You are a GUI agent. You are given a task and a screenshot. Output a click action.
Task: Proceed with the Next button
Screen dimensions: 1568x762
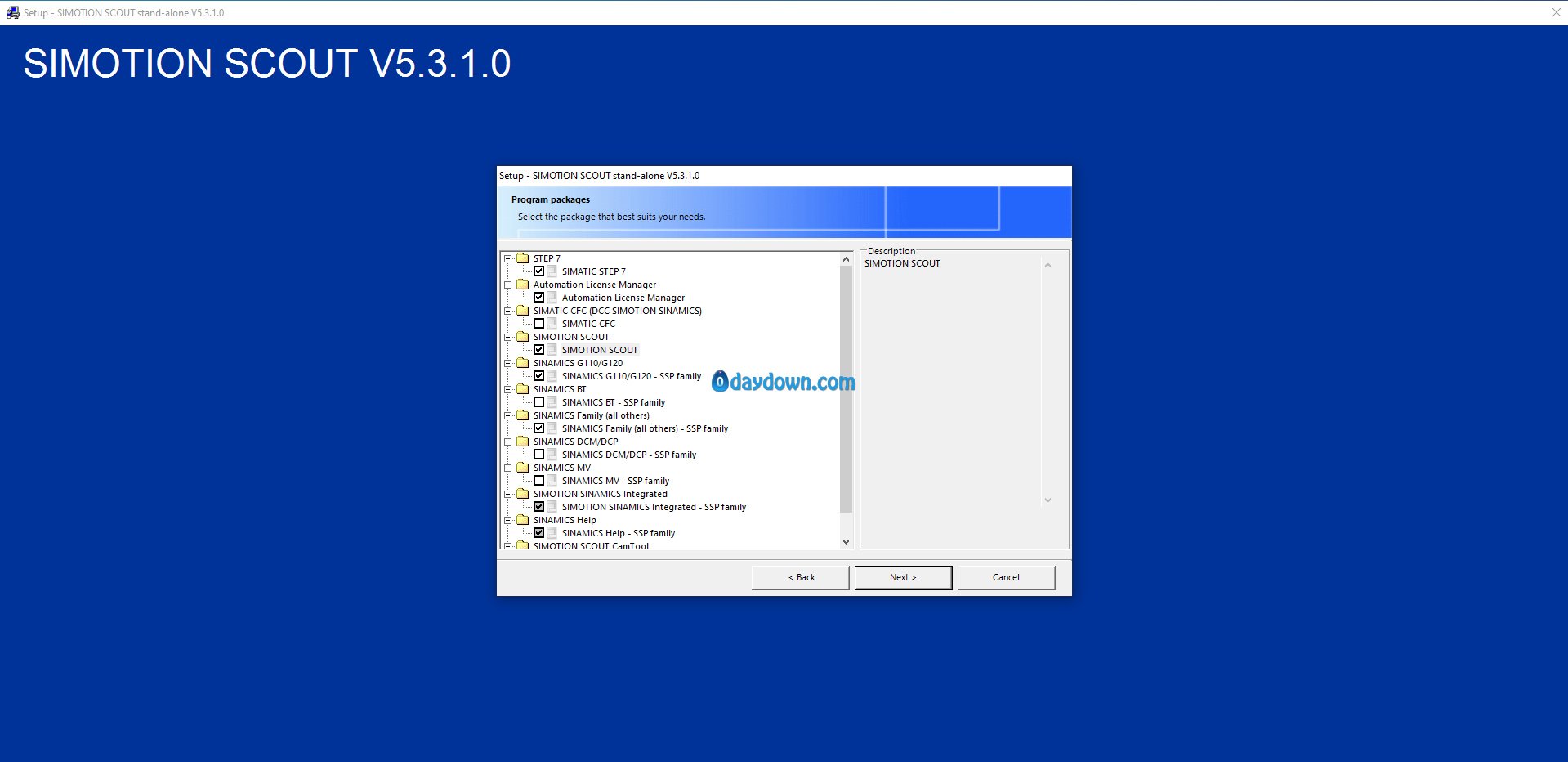(x=903, y=577)
